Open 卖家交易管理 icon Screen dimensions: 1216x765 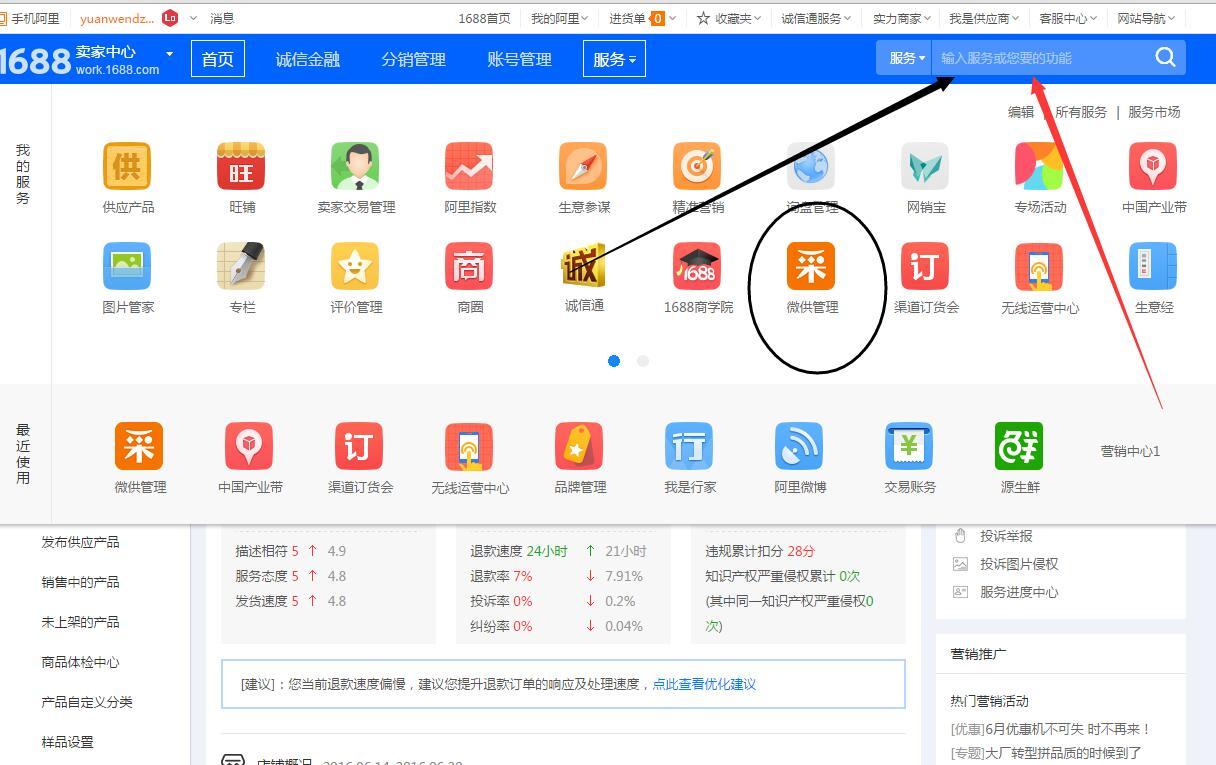pyautogui.click(x=355, y=166)
